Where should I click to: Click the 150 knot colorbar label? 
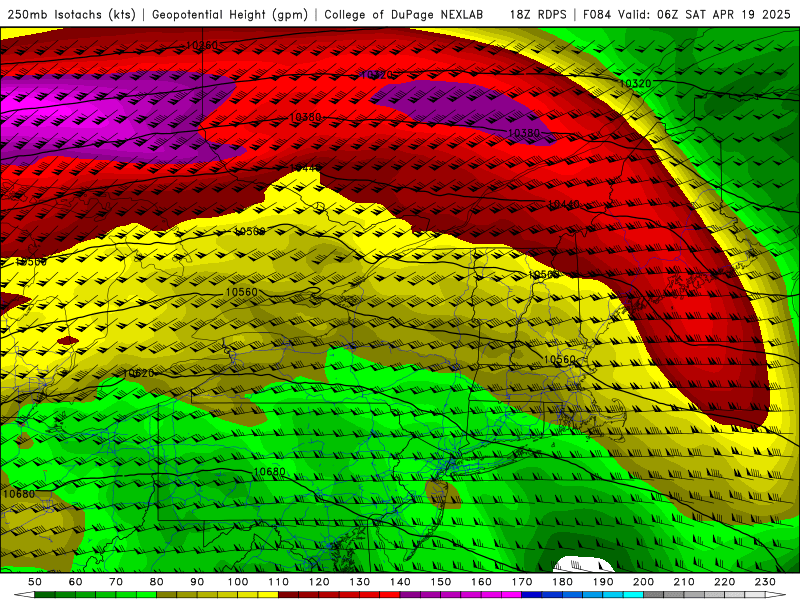(x=441, y=582)
